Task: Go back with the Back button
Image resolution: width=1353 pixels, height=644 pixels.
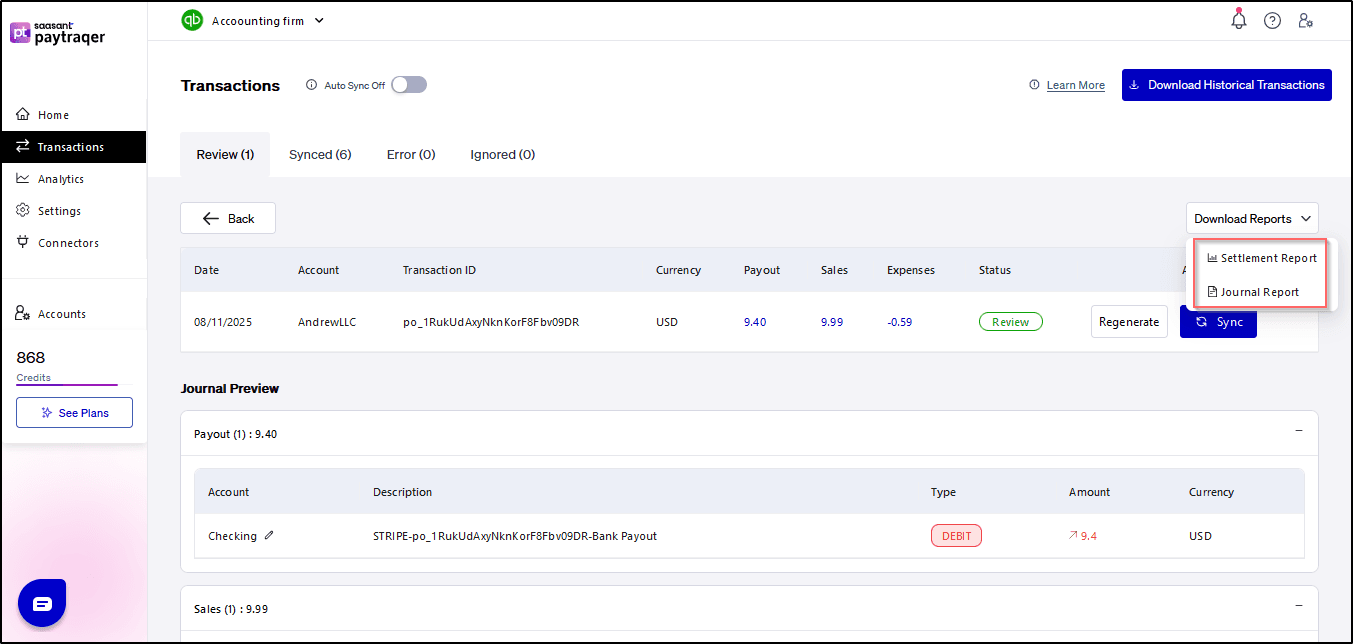Action: (x=228, y=218)
